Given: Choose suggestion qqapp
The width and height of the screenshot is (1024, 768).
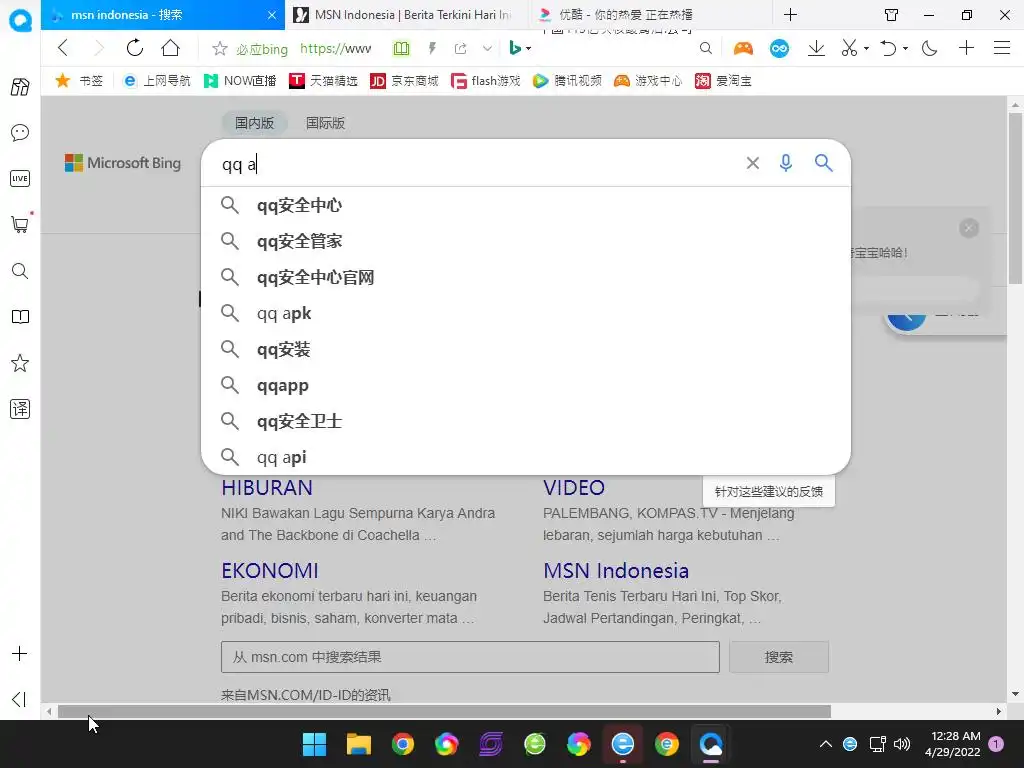Looking at the screenshot, I should [526, 385].
